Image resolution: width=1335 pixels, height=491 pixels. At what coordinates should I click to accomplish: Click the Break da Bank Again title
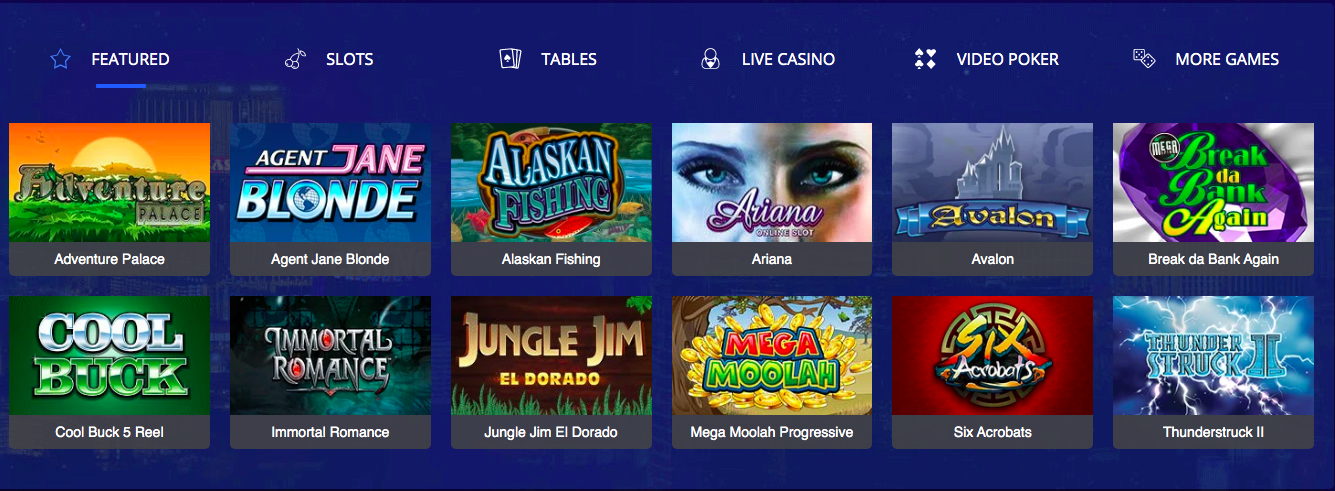coord(1213,259)
